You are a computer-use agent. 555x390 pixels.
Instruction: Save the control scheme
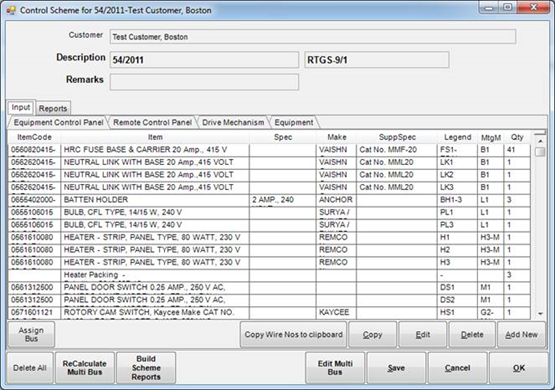tap(396, 368)
